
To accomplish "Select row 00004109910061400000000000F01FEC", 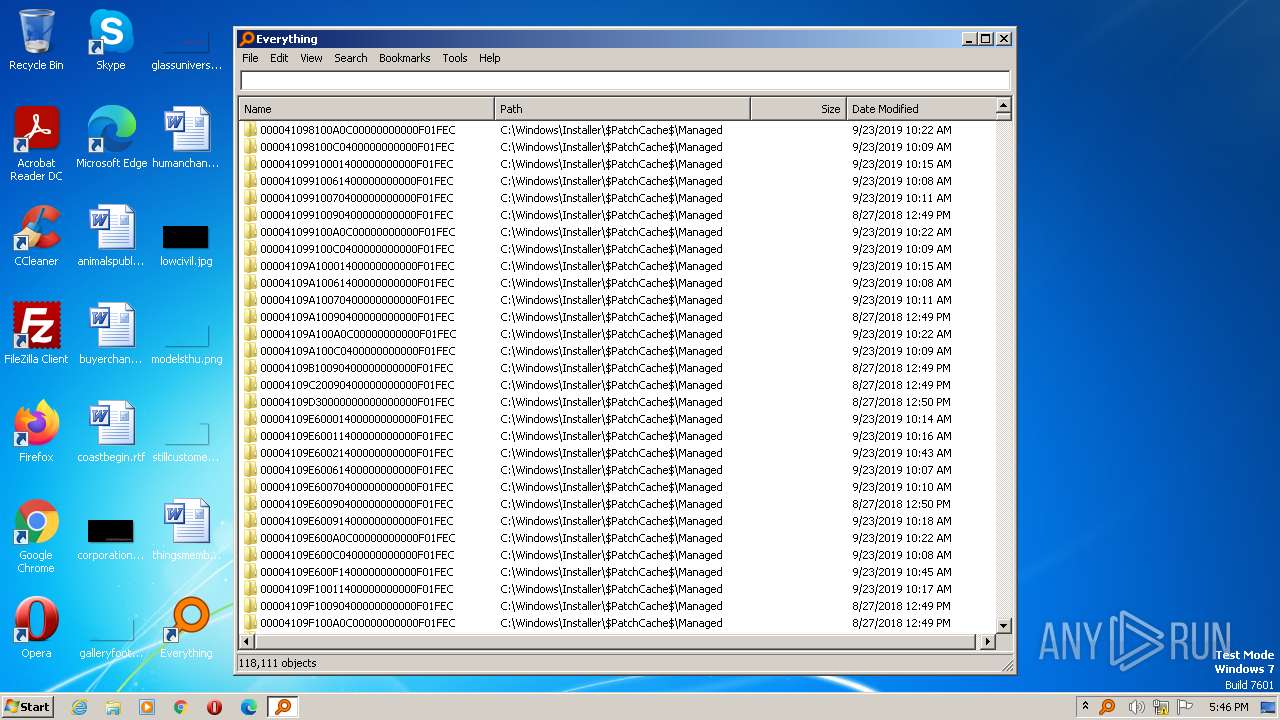I will pos(617,181).
